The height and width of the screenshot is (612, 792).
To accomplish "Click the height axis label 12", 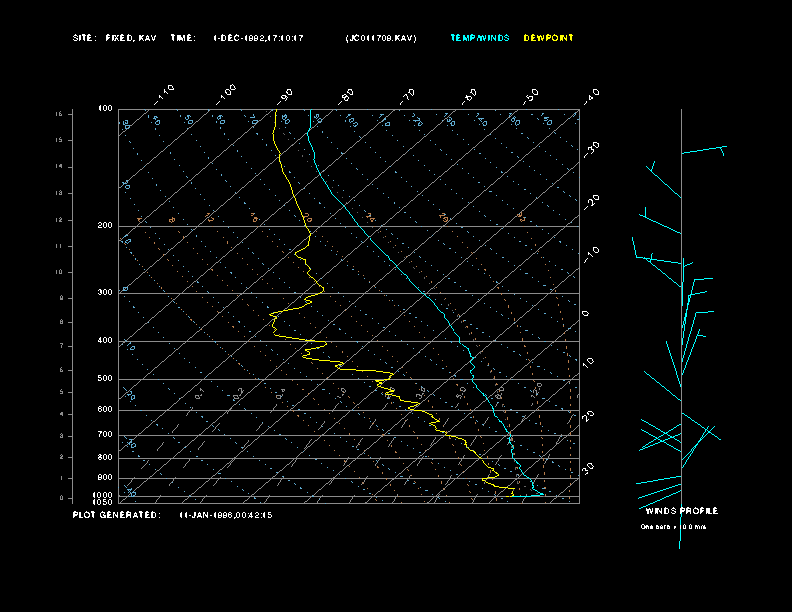I will pos(60,220).
